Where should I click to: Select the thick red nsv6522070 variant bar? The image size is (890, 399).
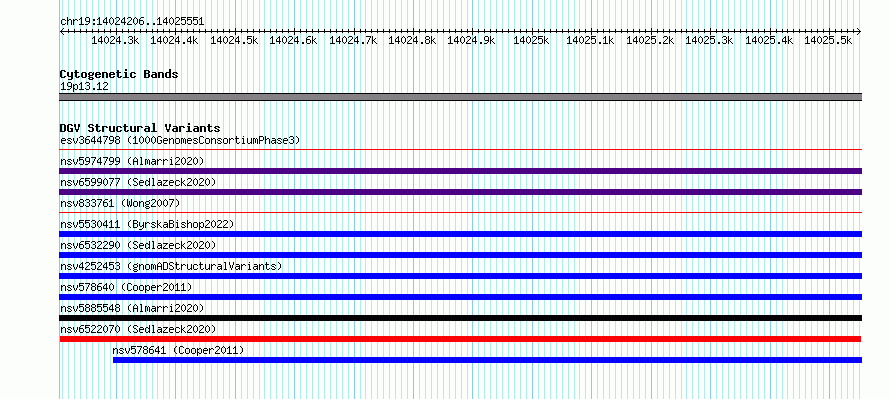[x=460, y=339]
